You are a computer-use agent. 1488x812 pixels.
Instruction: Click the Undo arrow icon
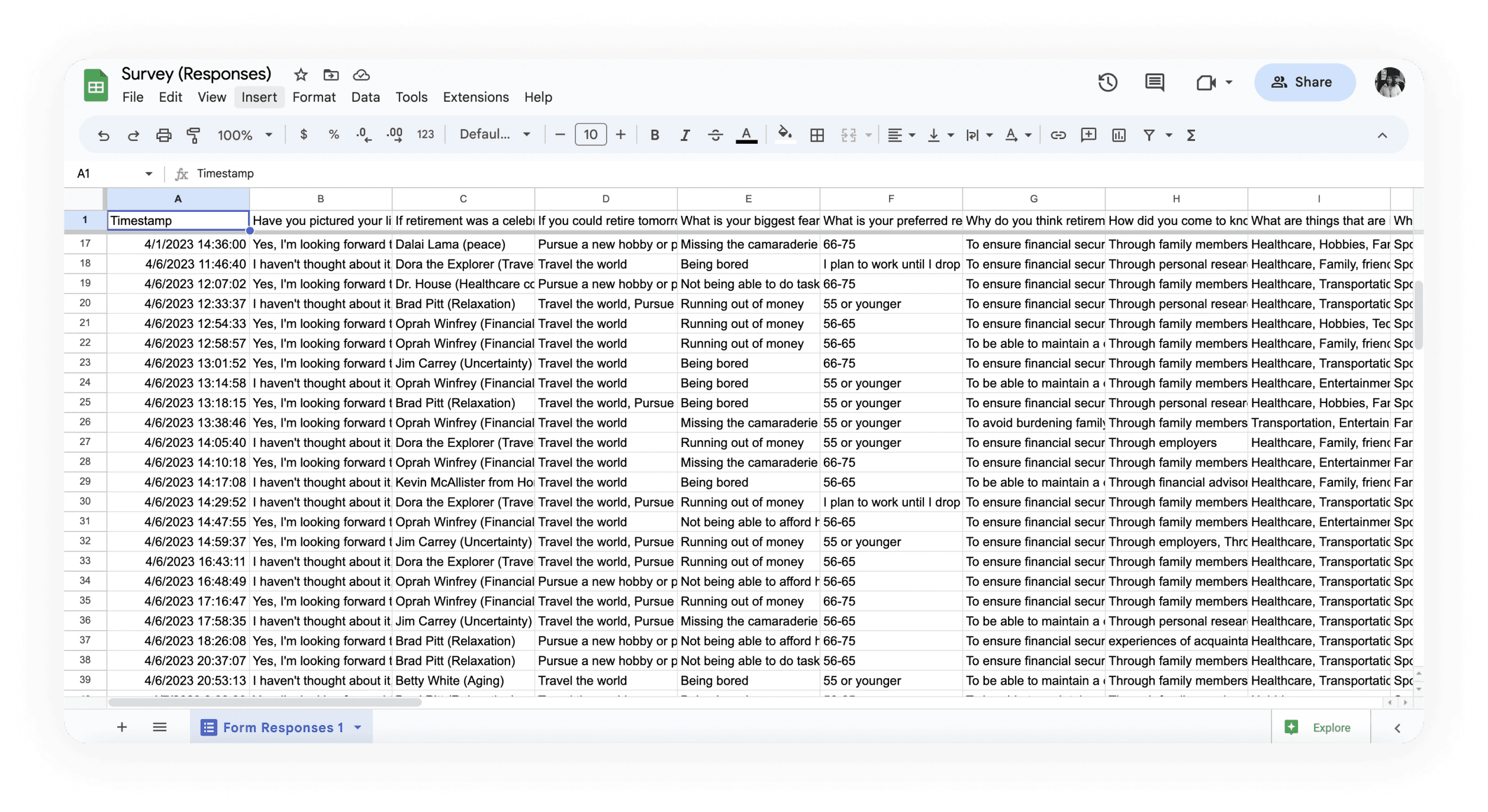[104, 136]
